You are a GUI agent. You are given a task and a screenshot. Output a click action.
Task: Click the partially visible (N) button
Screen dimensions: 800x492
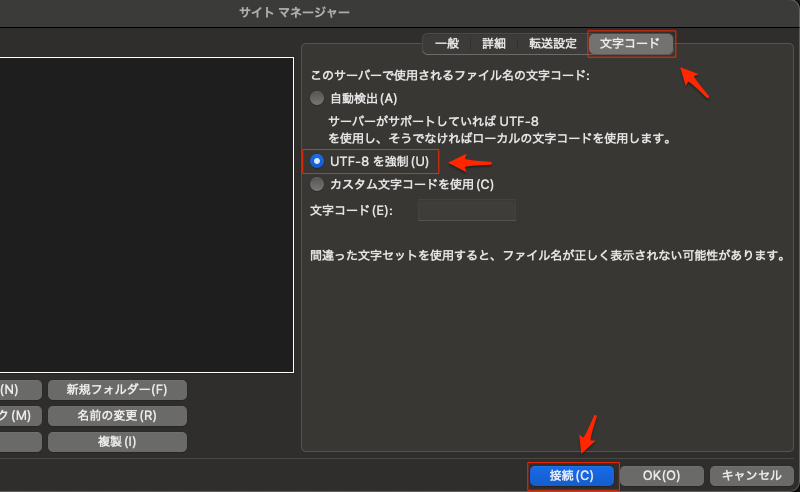tap(20, 389)
